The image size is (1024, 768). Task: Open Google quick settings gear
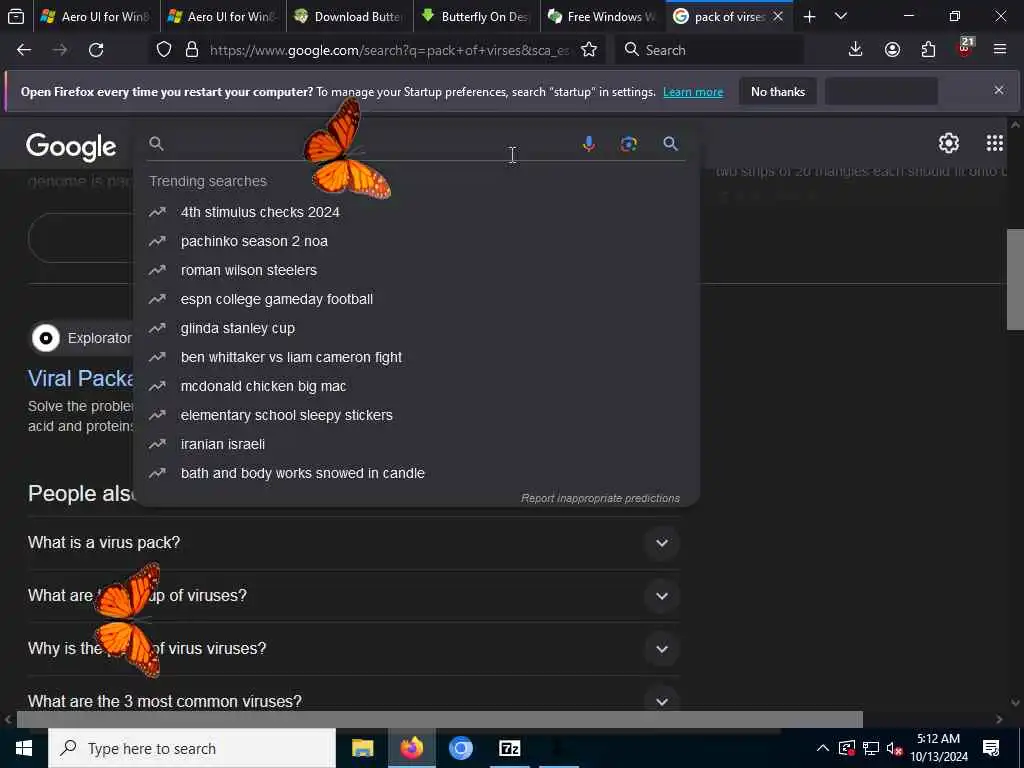pyautogui.click(x=948, y=143)
